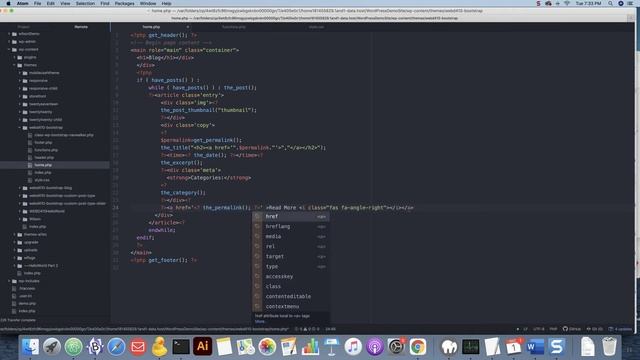This screenshot has width=640, height=360.
Task: Select the Remote tab in sidebar
Action: [x=81, y=27]
